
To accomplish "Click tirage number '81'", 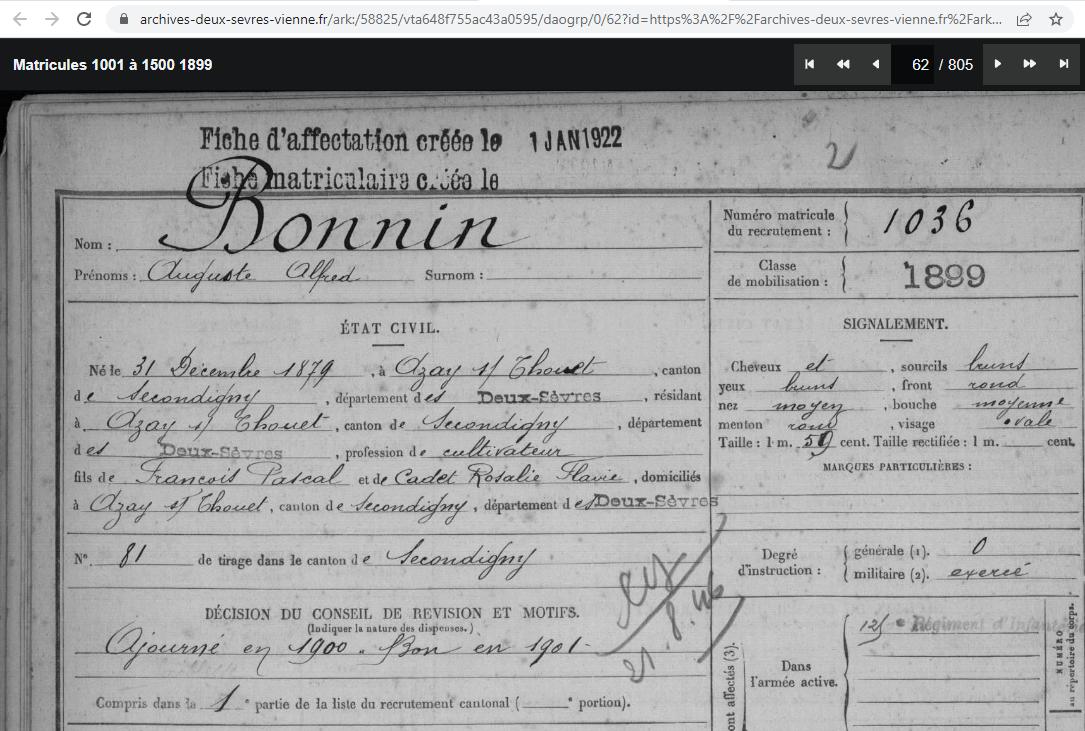I will 132,555.
